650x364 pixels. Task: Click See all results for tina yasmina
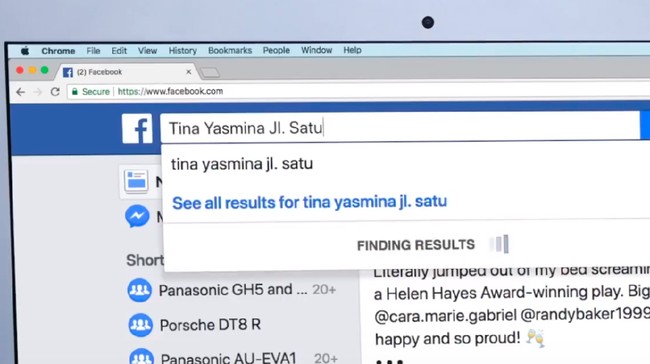coord(309,202)
